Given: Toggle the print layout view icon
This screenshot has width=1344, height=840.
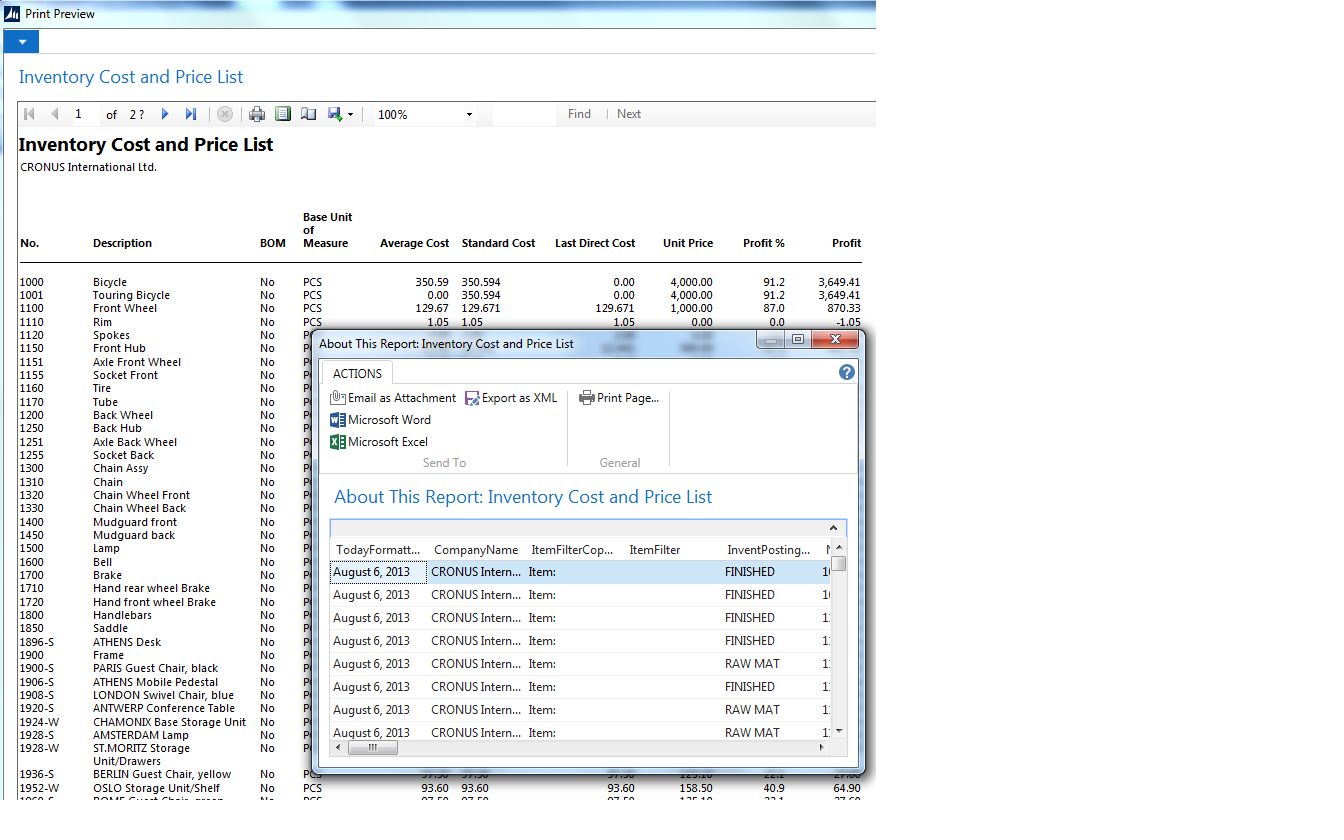Looking at the screenshot, I should (283, 115).
